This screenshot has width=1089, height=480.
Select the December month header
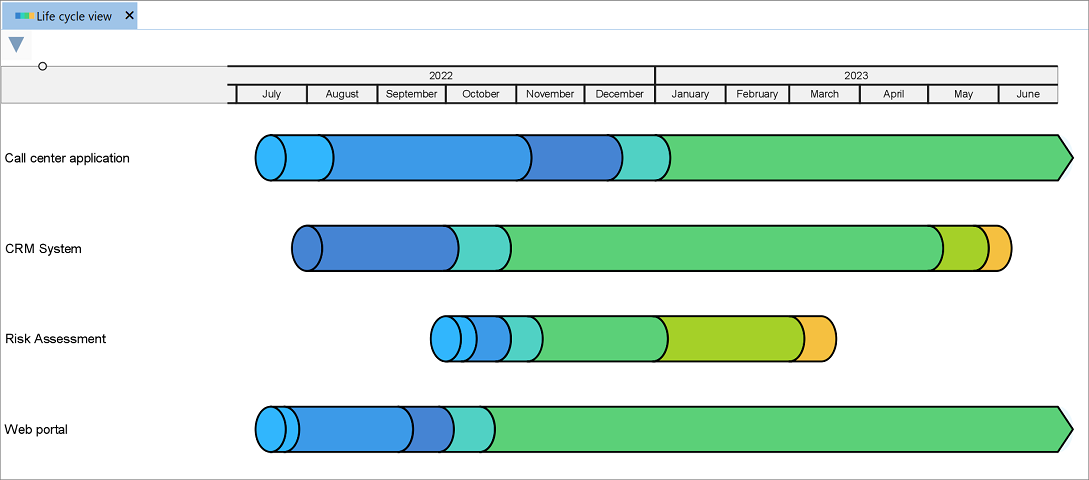[619, 94]
